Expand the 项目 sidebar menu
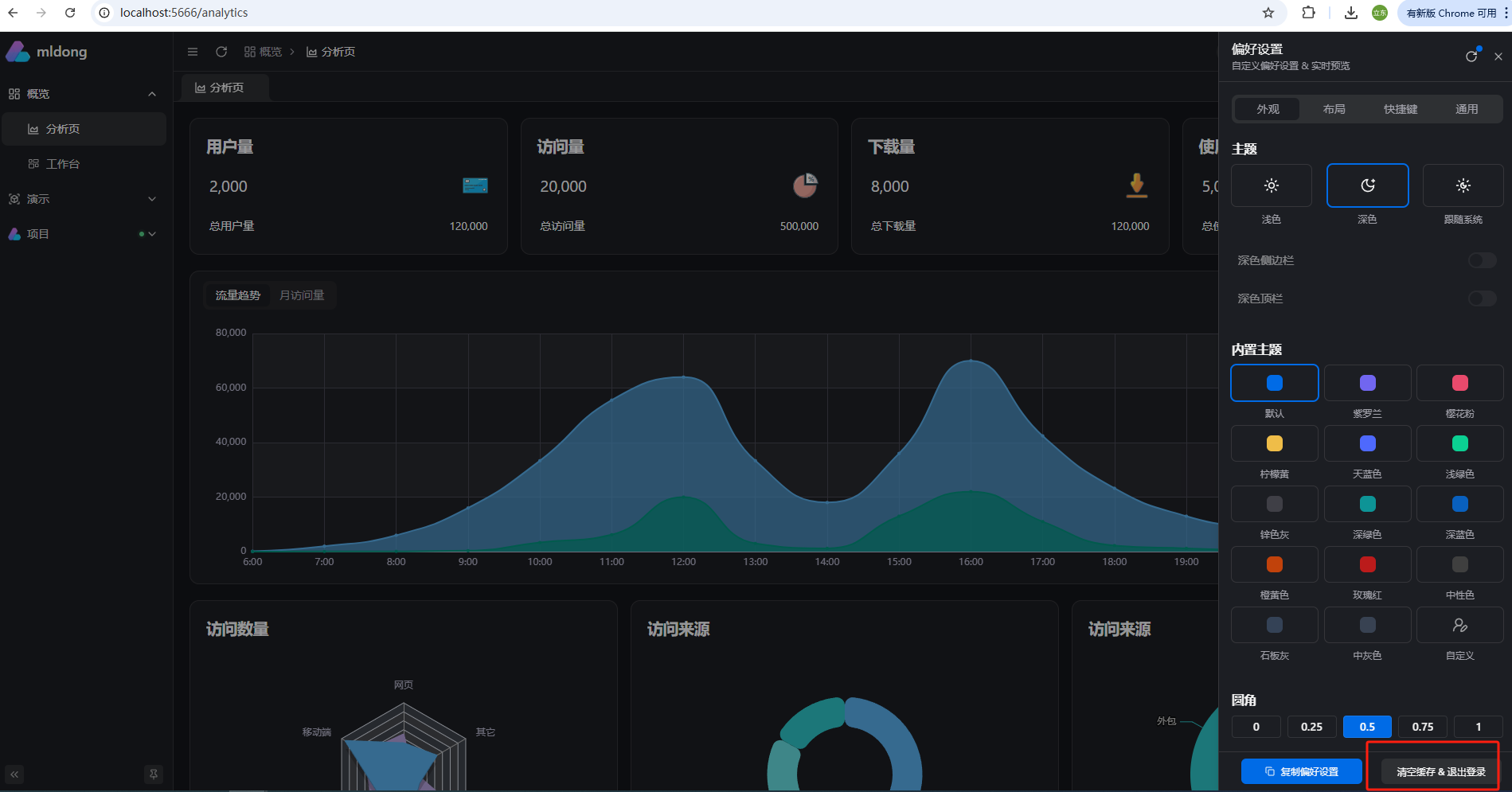This screenshot has width=1512, height=792. click(84, 234)
